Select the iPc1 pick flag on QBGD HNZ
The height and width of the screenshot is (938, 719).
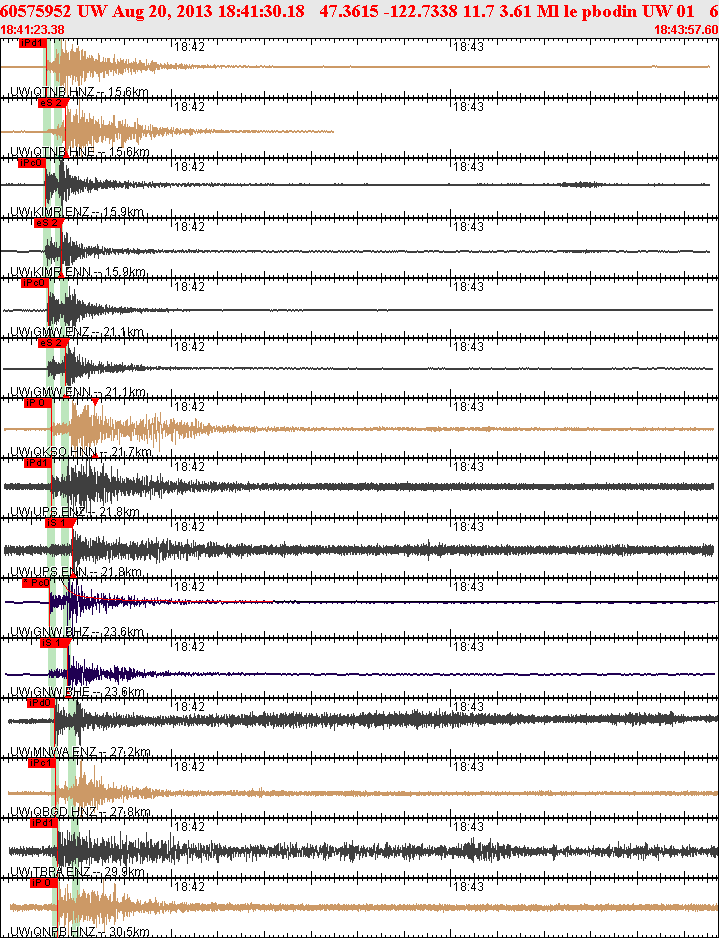coord(42,763)
